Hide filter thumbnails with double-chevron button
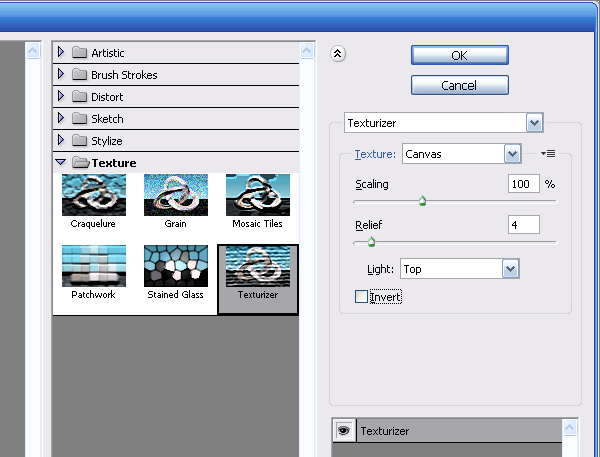600x457 pixels. (338, 54)
